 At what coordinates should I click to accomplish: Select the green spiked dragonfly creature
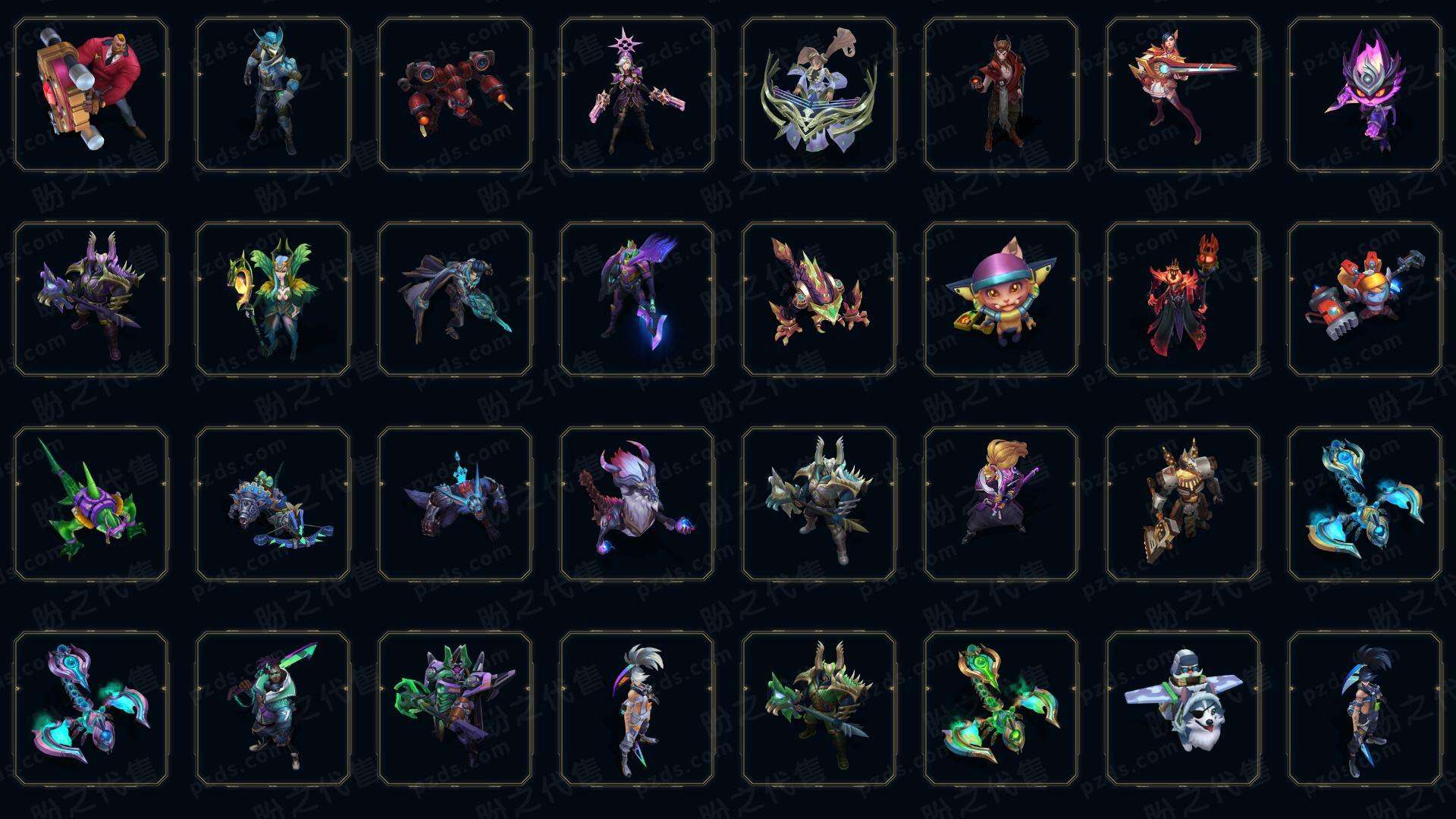pyautogui.click(x=91, y=504)
